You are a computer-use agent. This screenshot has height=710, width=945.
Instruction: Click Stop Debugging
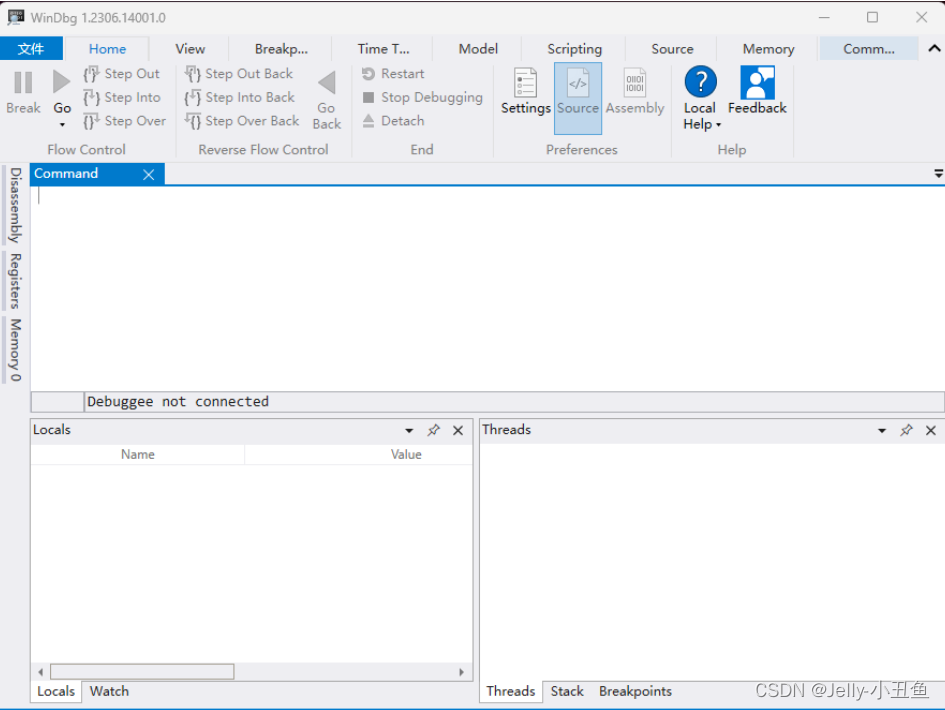coord(422,97)
